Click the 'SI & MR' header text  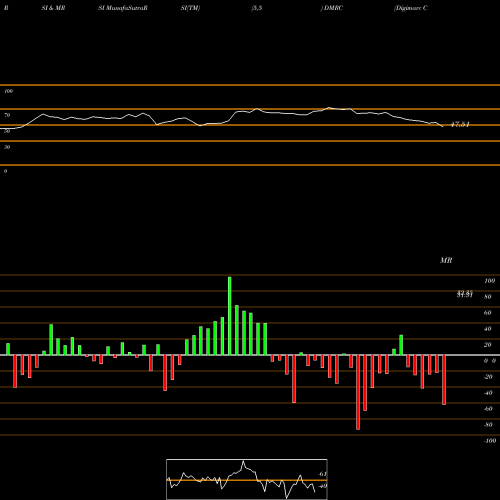pos(53,8)
